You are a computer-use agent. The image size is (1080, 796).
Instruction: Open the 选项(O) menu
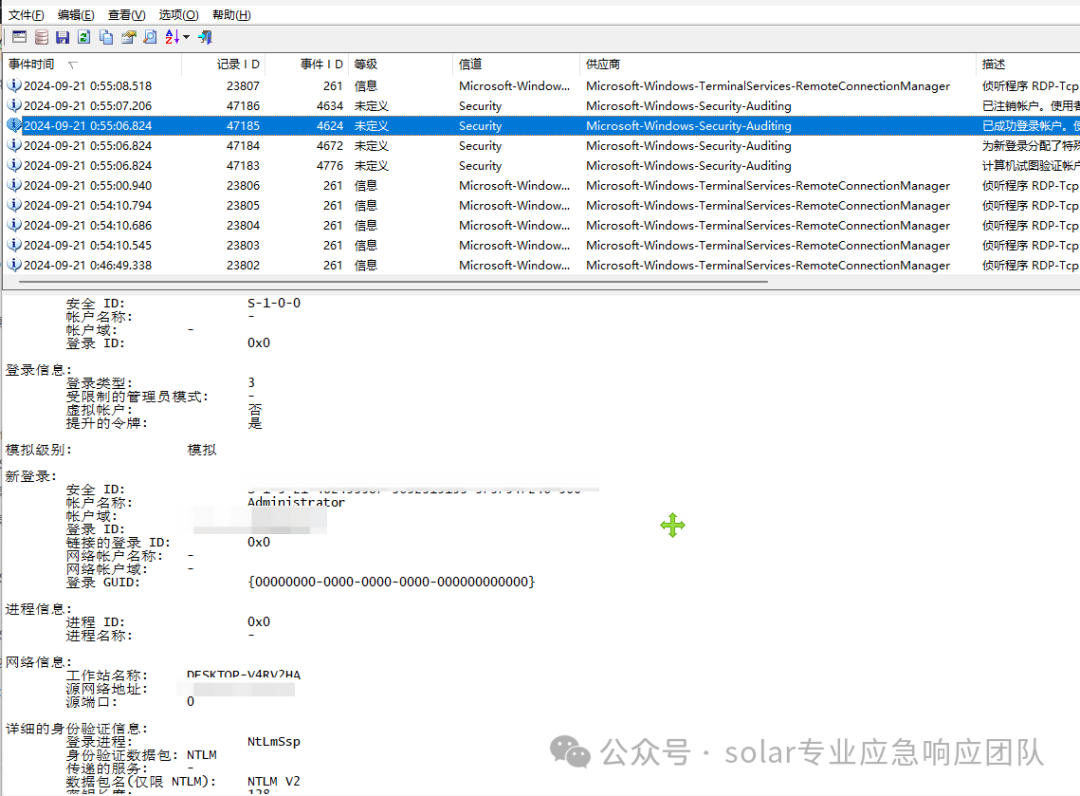178,15
